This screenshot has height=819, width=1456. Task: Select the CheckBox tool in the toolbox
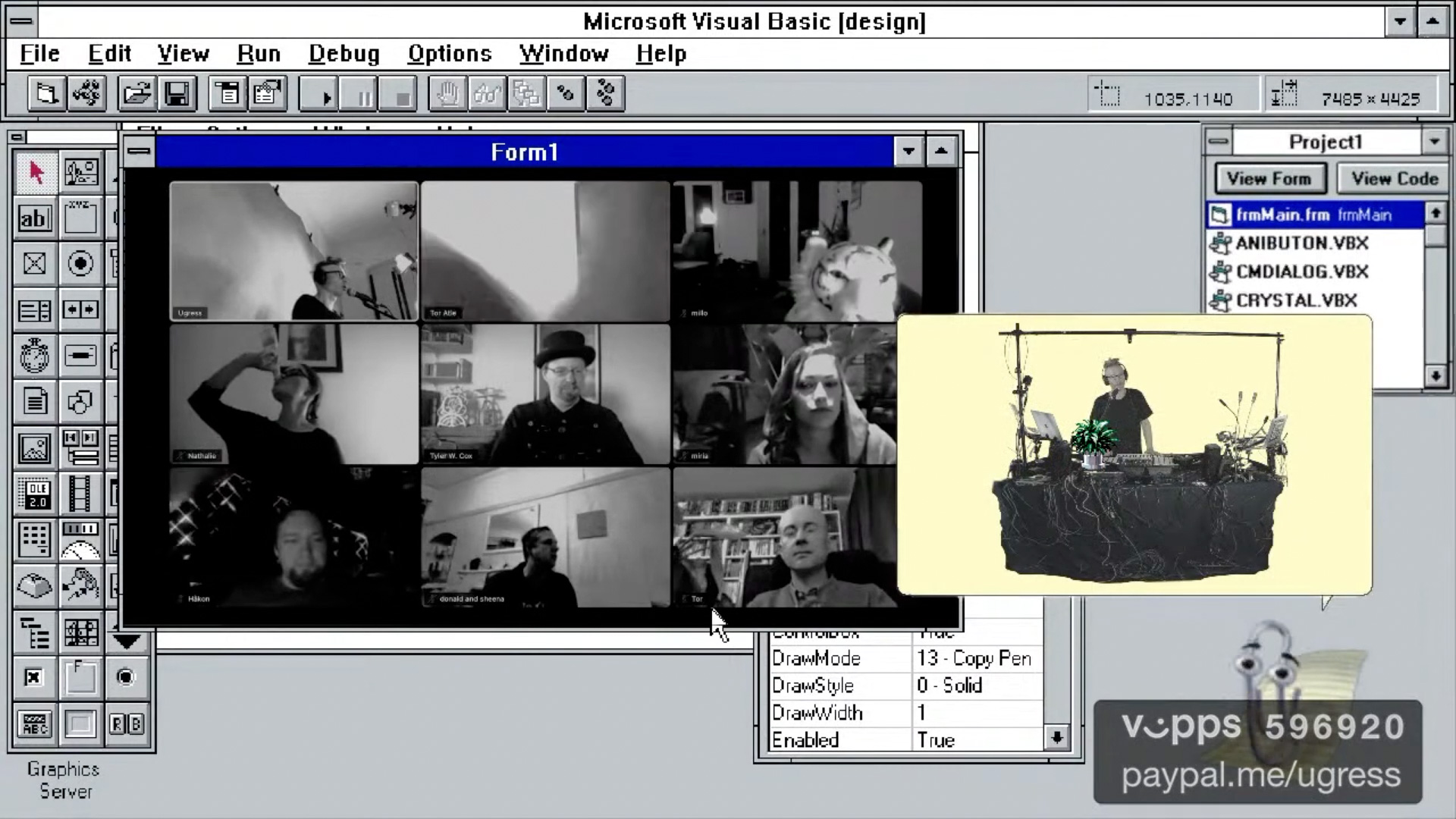(x=35, y=264)
